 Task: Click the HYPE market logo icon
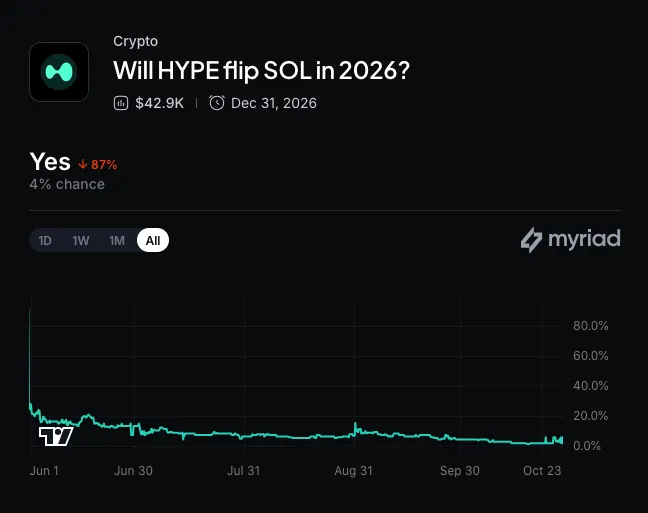click(59, 72)
